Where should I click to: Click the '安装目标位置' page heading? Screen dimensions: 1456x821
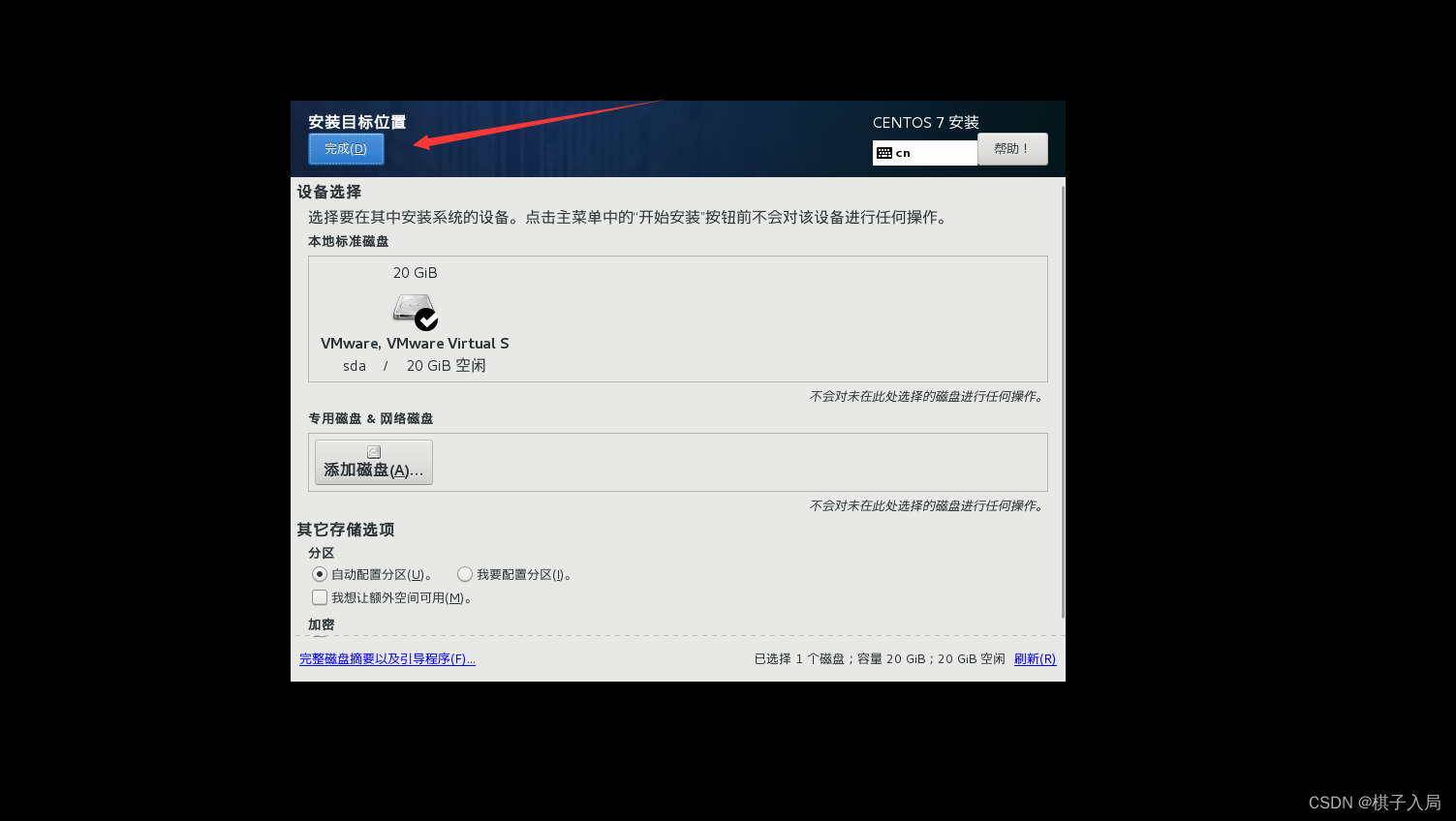tap(357, 122)
